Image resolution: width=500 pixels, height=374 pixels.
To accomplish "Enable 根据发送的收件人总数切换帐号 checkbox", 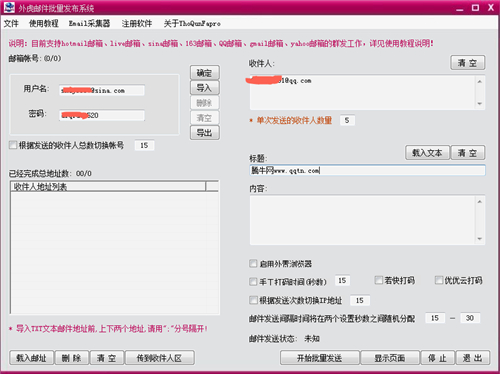I will tap(13, 145).
